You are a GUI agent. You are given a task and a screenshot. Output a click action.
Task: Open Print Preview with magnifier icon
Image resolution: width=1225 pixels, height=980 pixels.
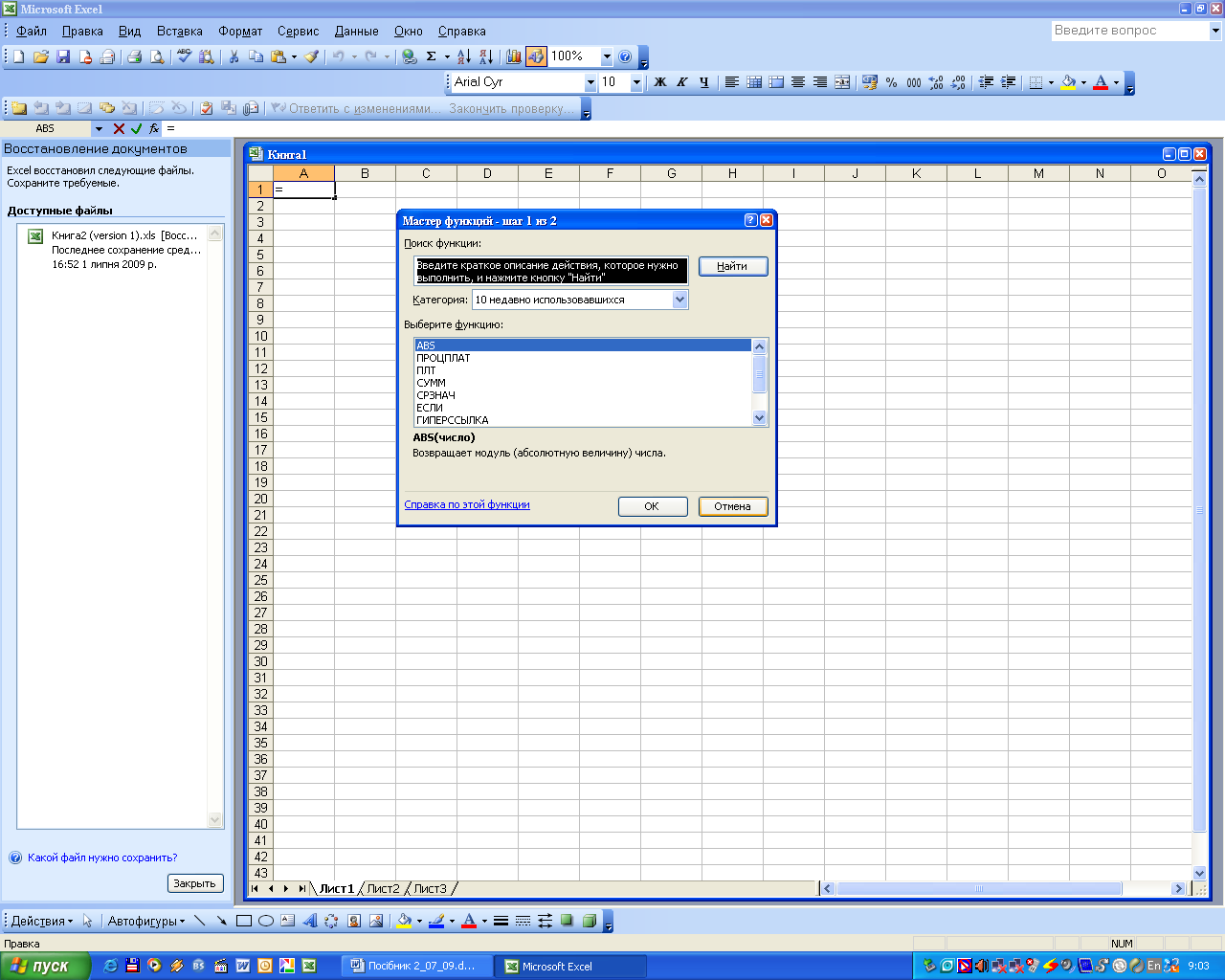click(x=157, y=56)
